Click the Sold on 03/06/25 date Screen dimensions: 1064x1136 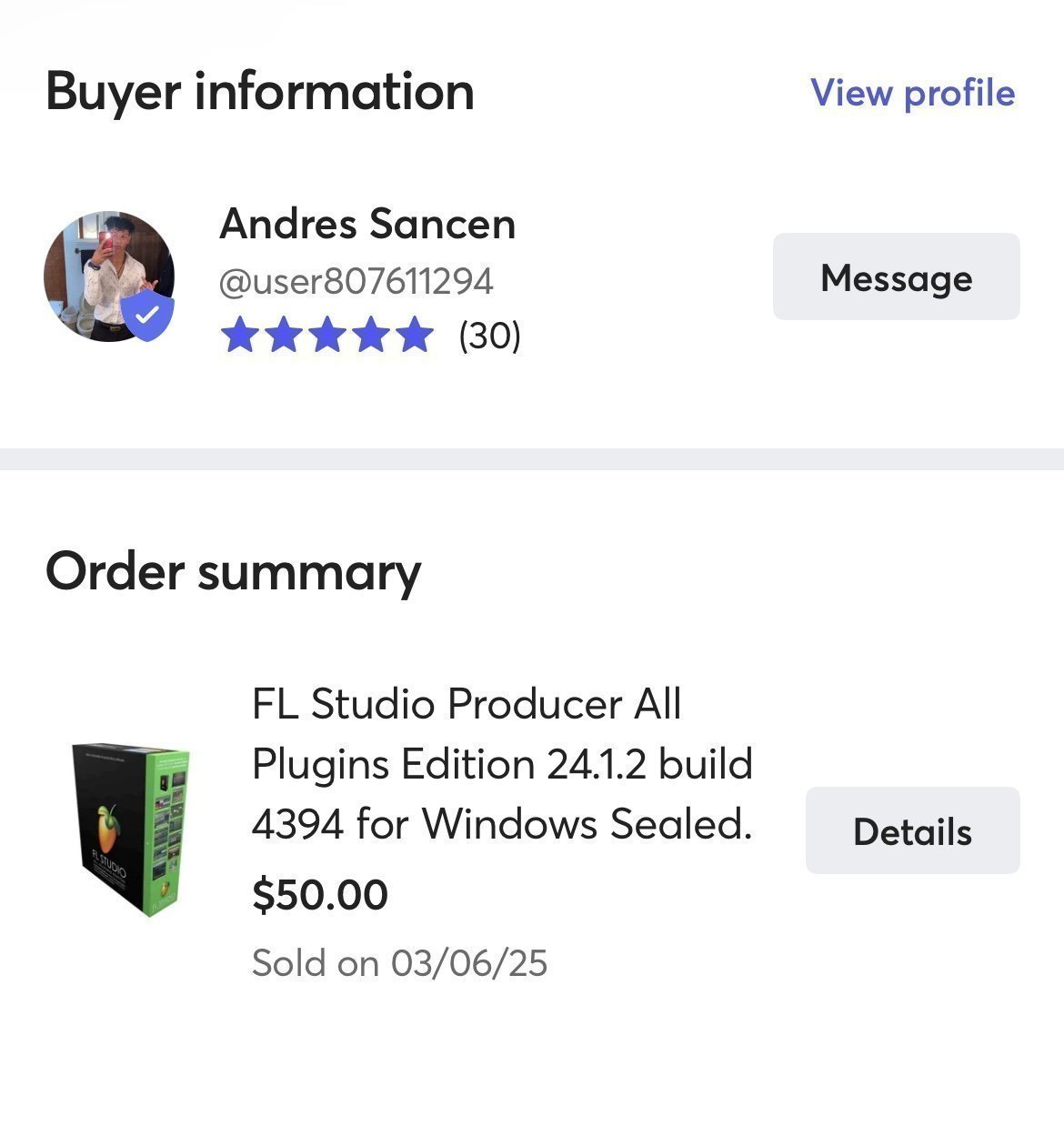click(399, 963)
